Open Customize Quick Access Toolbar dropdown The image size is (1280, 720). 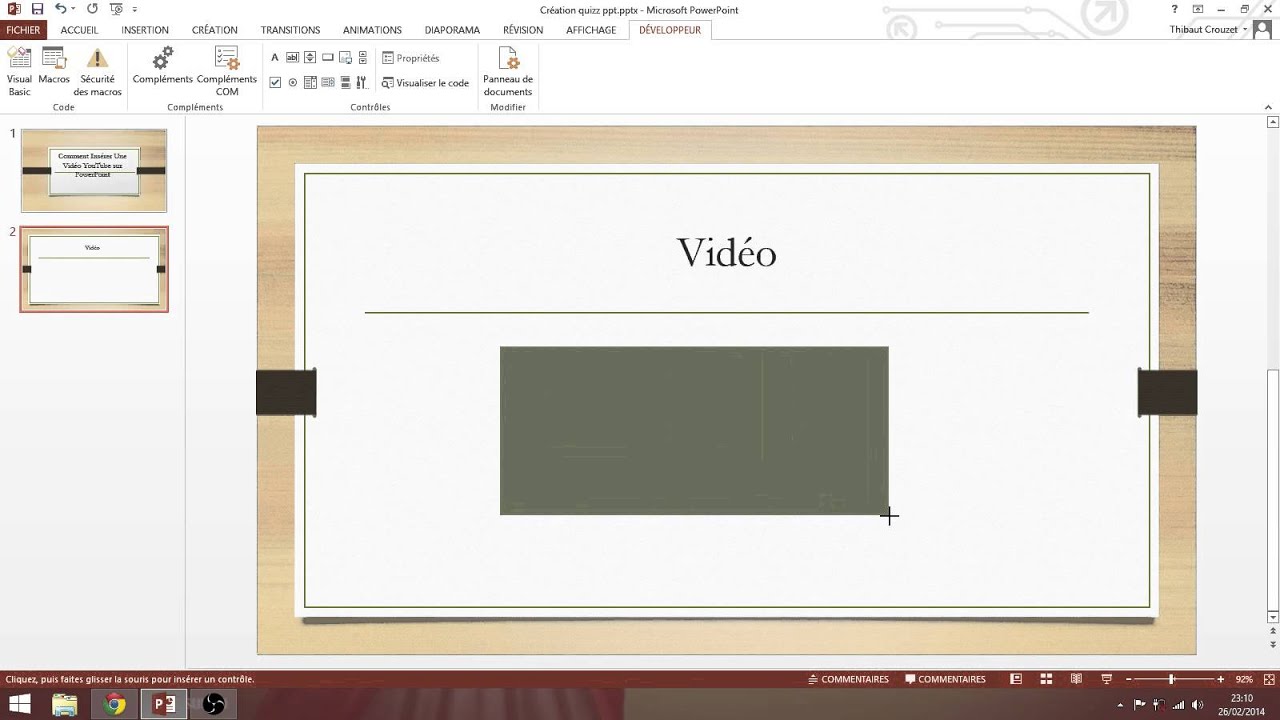click(135, 9)
